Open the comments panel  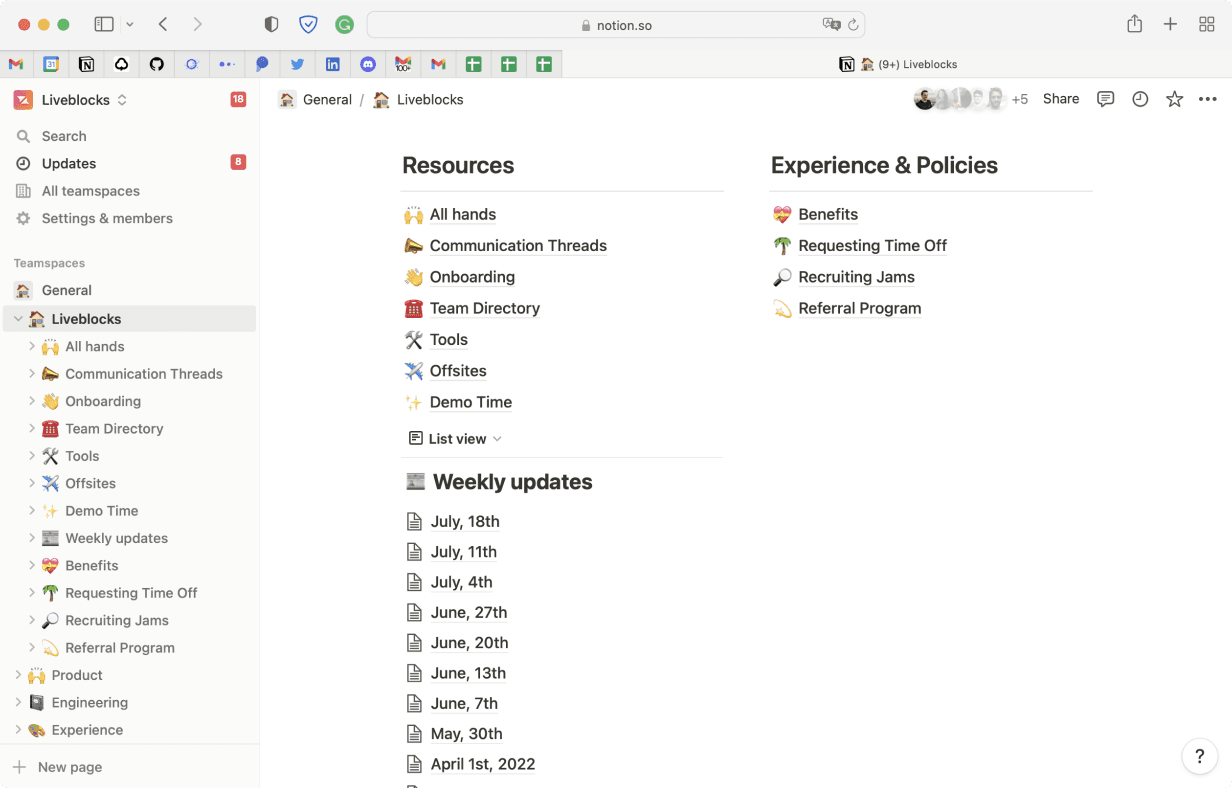pos(1105,99)
